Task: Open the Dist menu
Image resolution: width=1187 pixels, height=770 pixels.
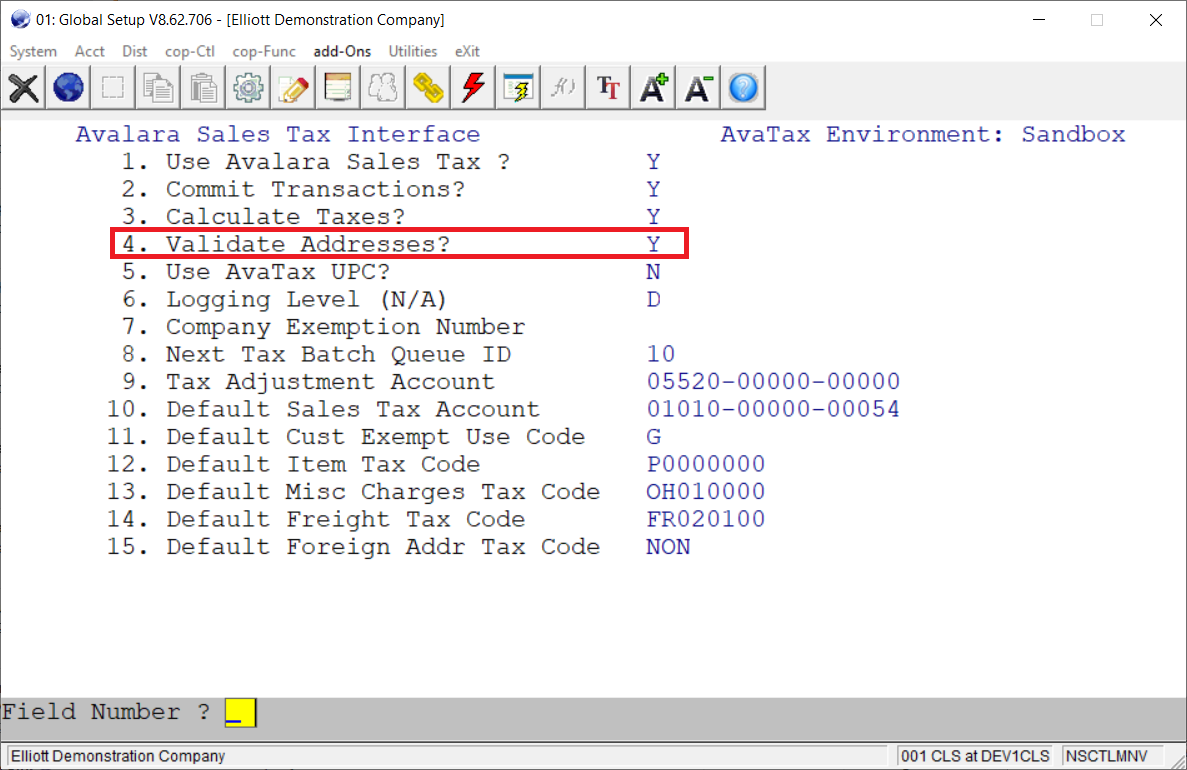Action: point(135,51)
